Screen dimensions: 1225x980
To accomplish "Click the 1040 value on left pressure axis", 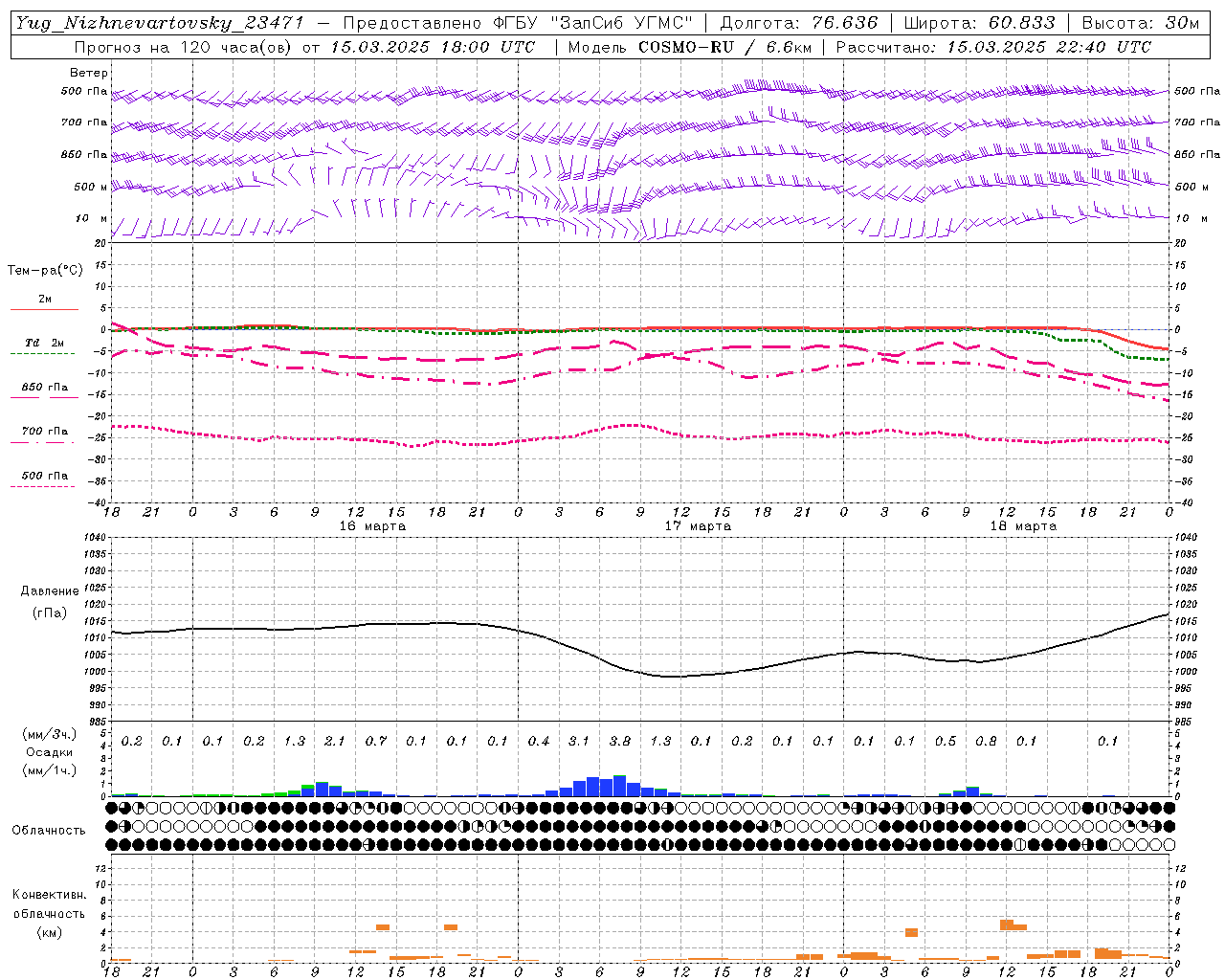I will coord(97,538).
